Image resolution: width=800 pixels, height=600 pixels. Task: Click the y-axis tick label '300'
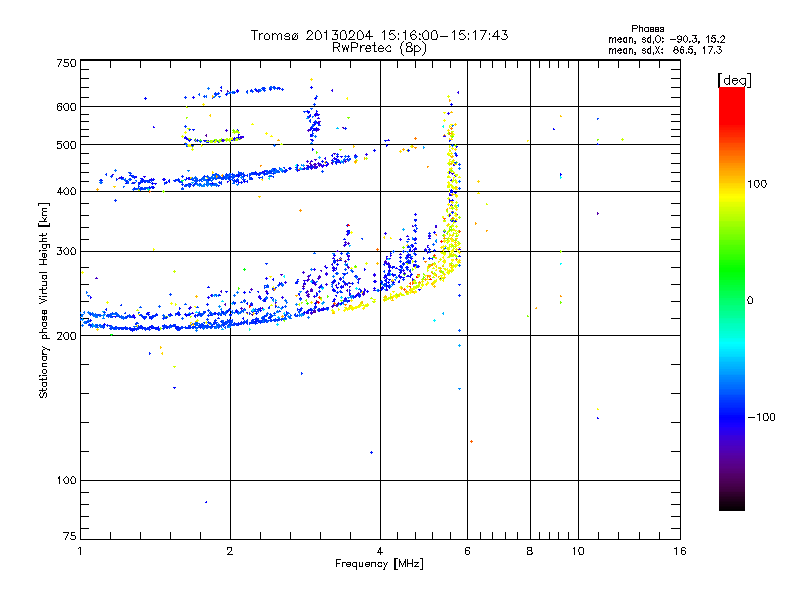66,252
